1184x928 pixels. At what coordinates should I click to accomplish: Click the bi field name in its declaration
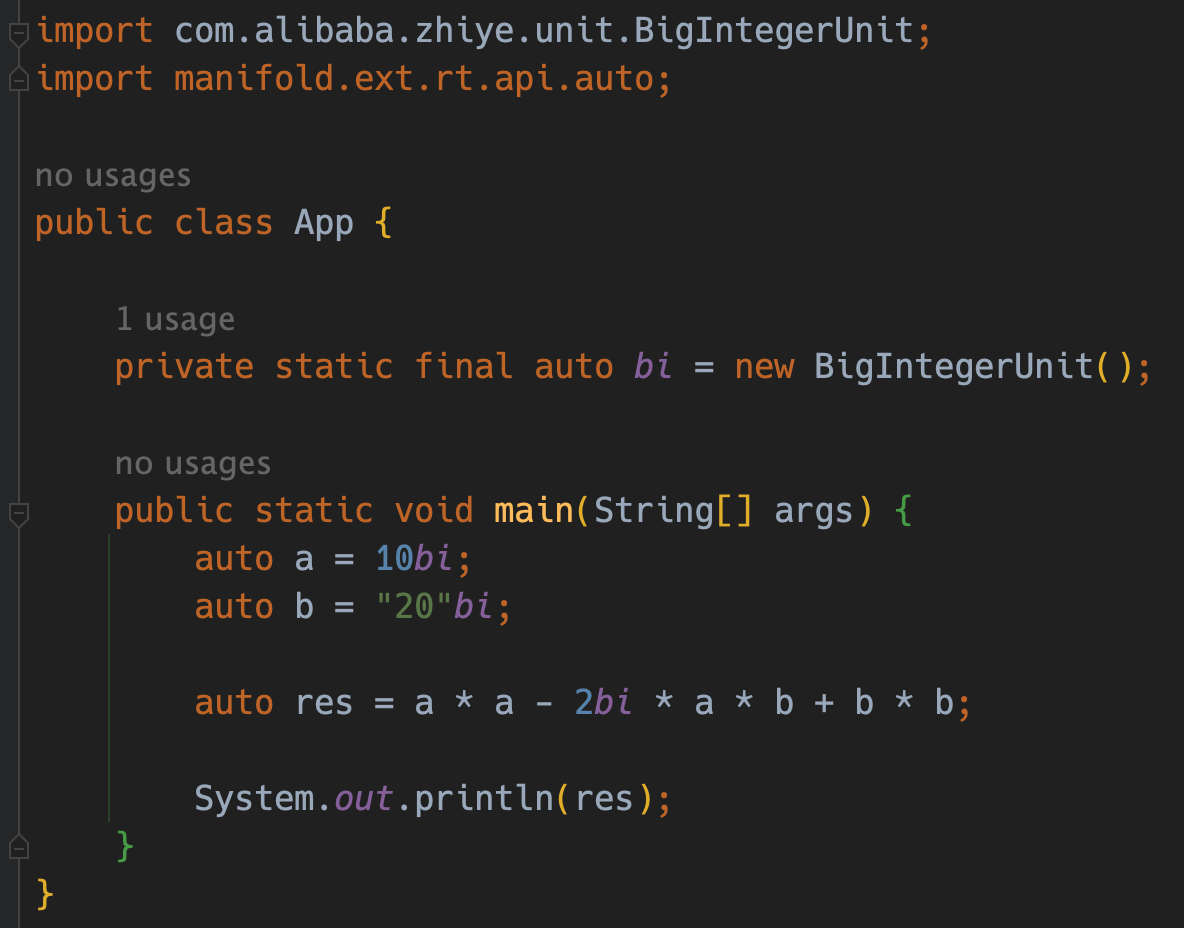pyautogui.click(x=653, y=366)
